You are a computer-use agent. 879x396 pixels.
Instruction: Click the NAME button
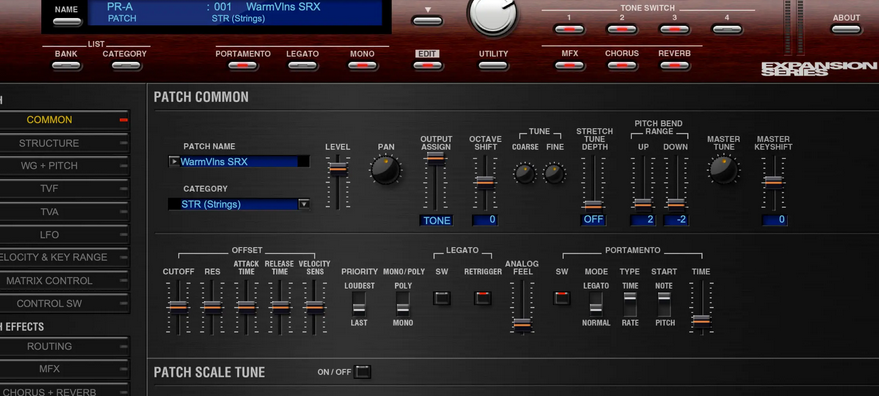click(66, 22)
